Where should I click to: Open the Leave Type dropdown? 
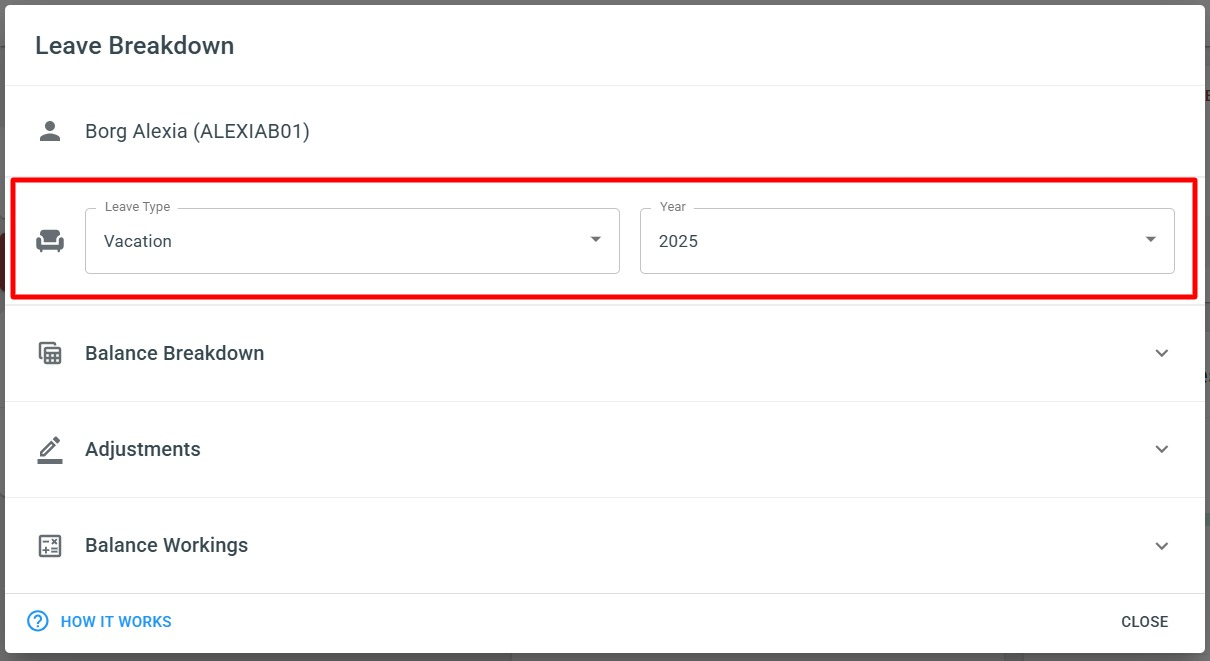coord(340,241)
